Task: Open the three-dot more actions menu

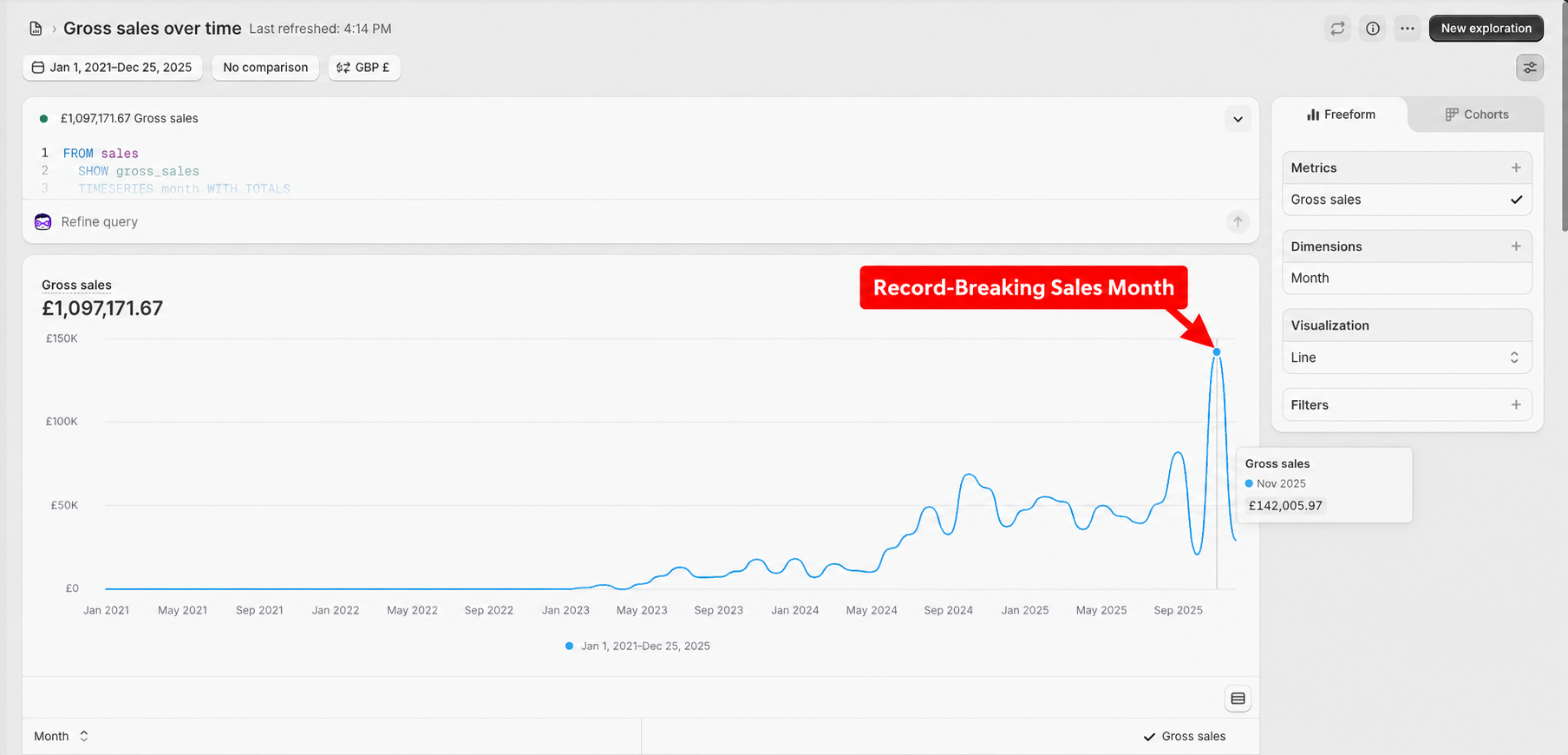Action: pyautogui.click(x=1408, y=29)
